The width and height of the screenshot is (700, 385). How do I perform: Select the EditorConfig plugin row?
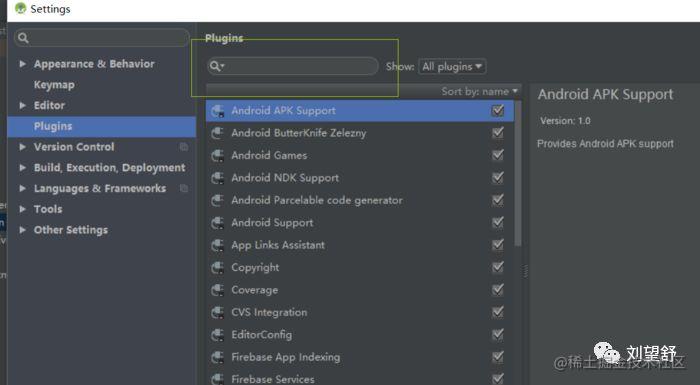[x=360, y=335]
